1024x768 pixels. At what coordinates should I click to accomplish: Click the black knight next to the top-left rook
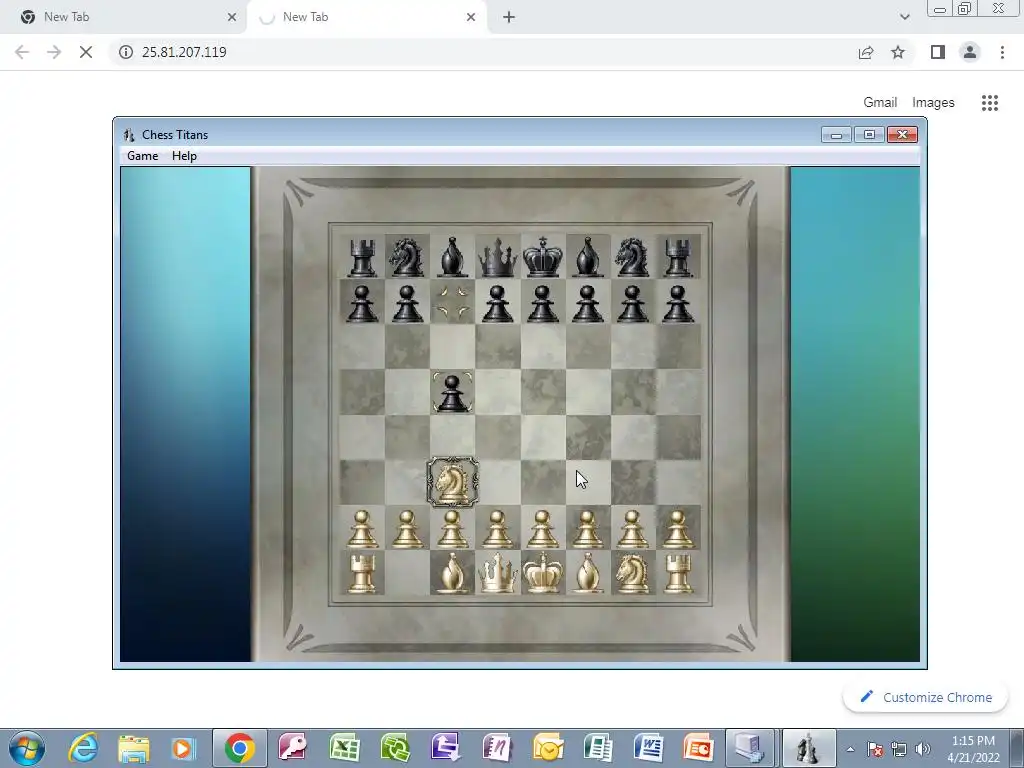point(407,257)
